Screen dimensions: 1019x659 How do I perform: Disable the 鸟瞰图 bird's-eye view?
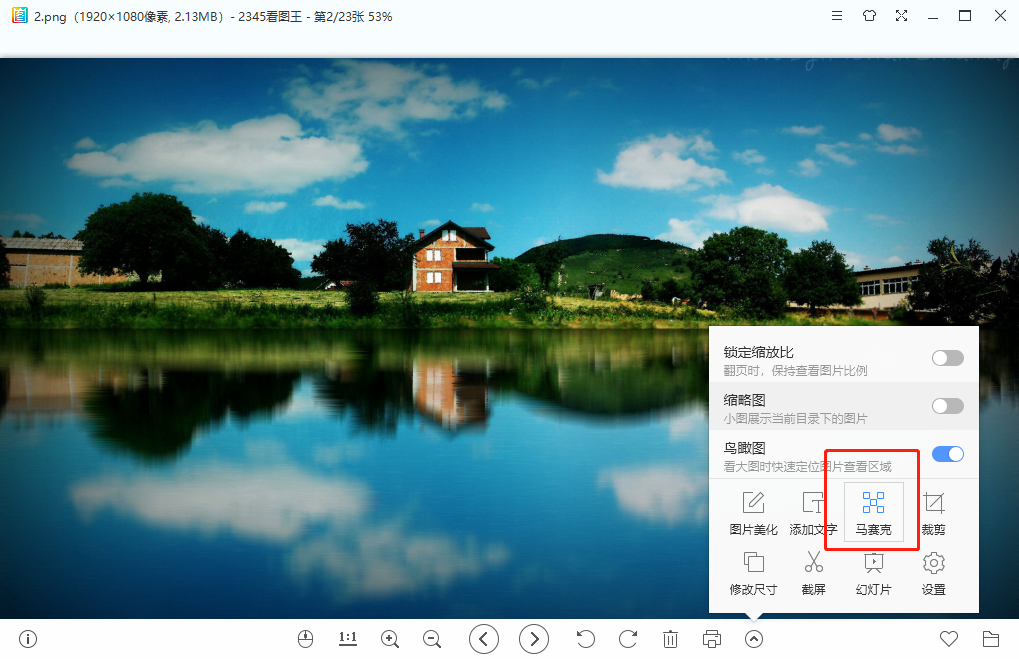(946, 454)
